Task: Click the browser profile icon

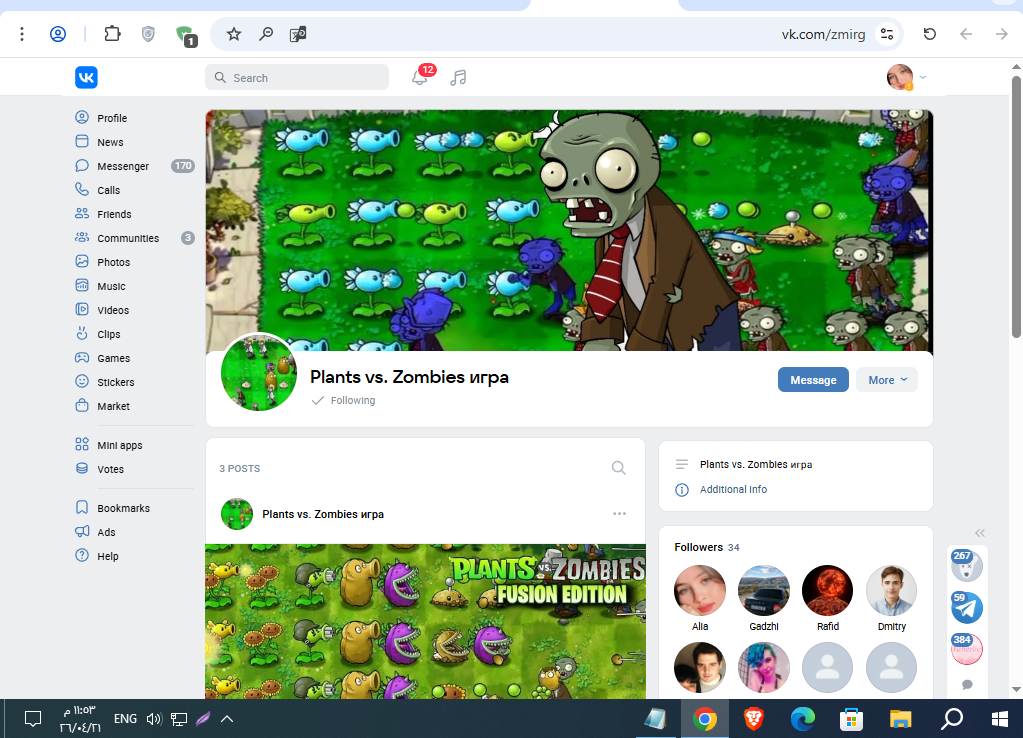Action: tap(58, 34)
